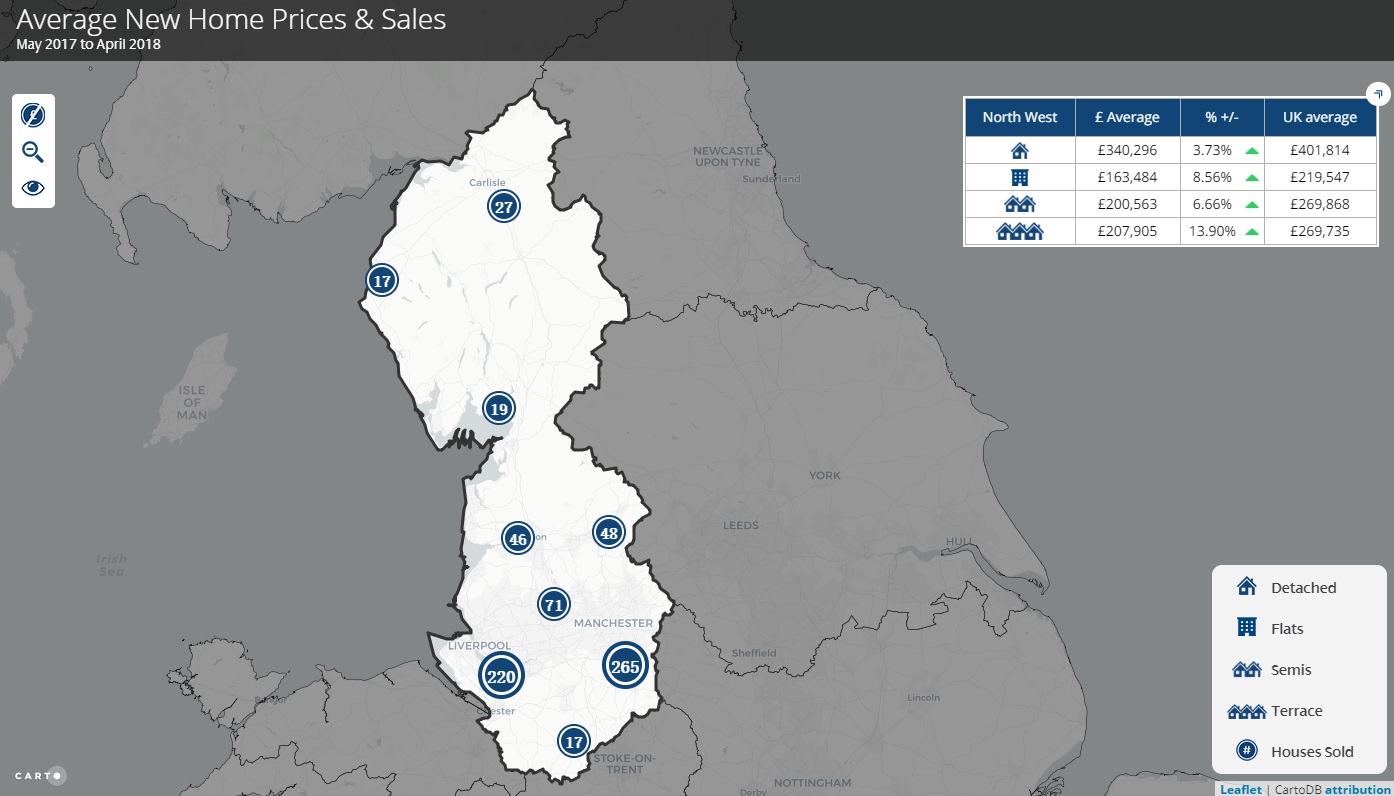Select the 220 marker near Liverpool
The width and height of the screenshot is (1394, 796).
[x=500, y=677]
